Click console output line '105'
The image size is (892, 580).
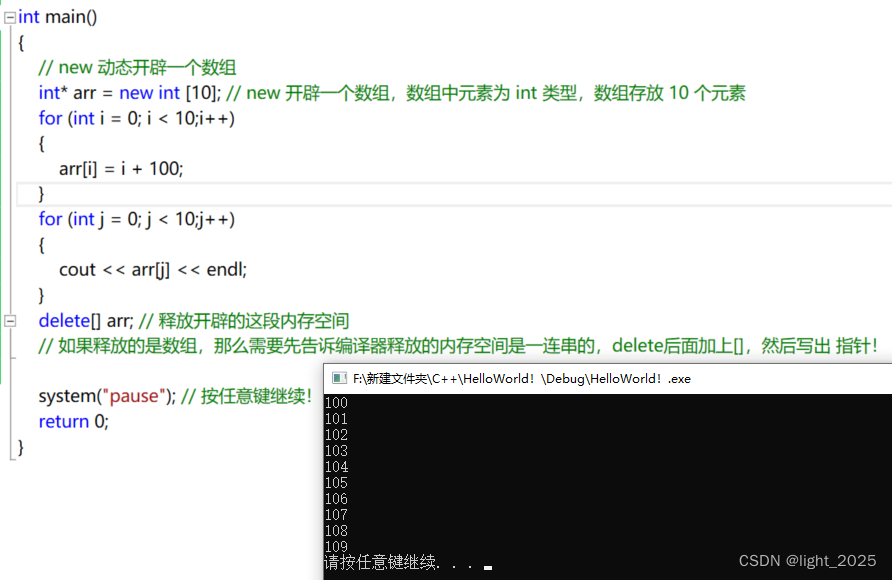[x=336, y=483]
